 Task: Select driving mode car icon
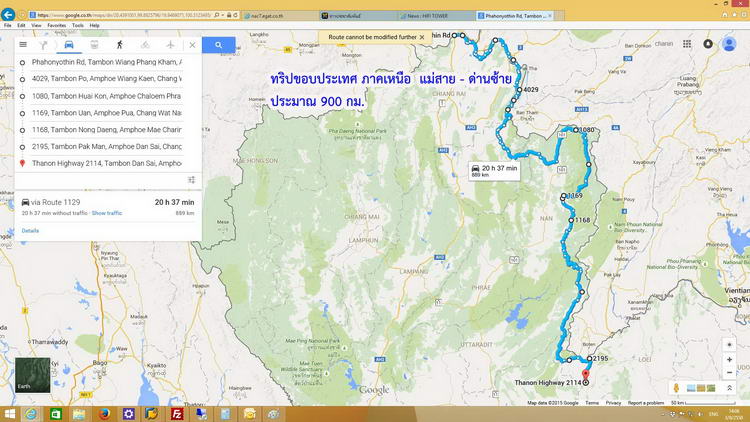[69, 44]
